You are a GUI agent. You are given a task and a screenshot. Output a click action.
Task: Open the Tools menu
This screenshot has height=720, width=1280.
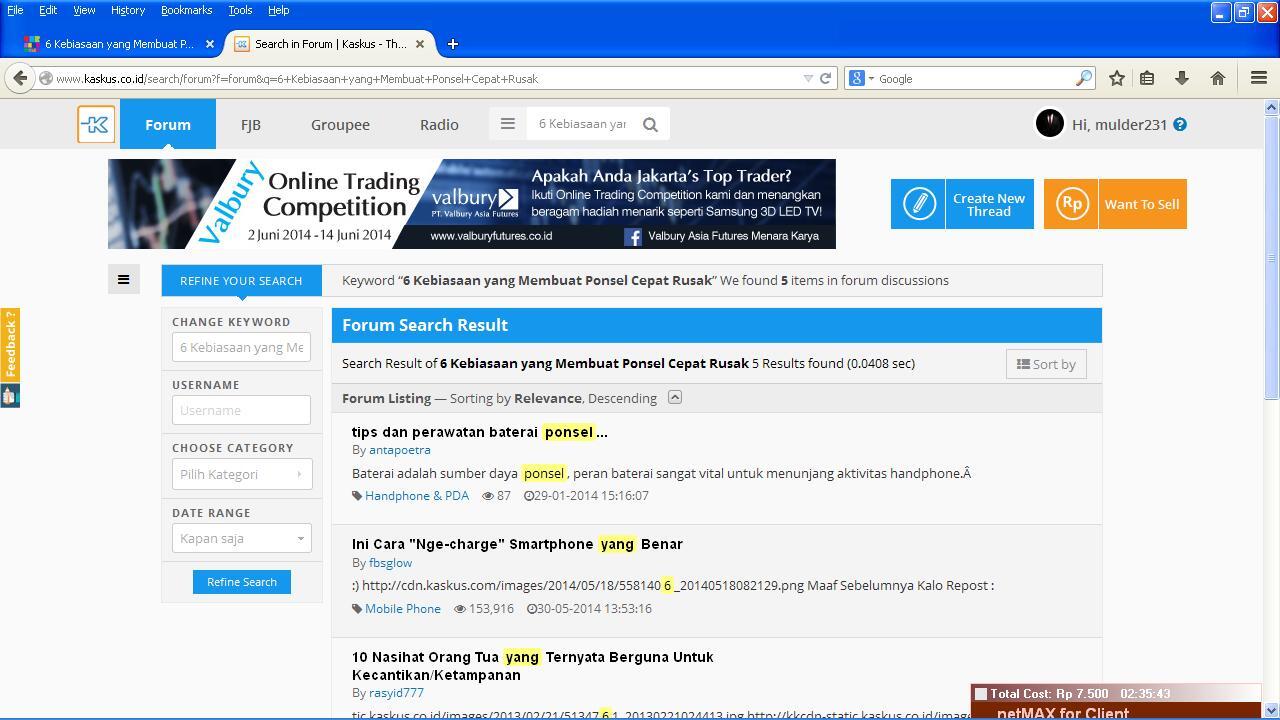click(240, 10)
